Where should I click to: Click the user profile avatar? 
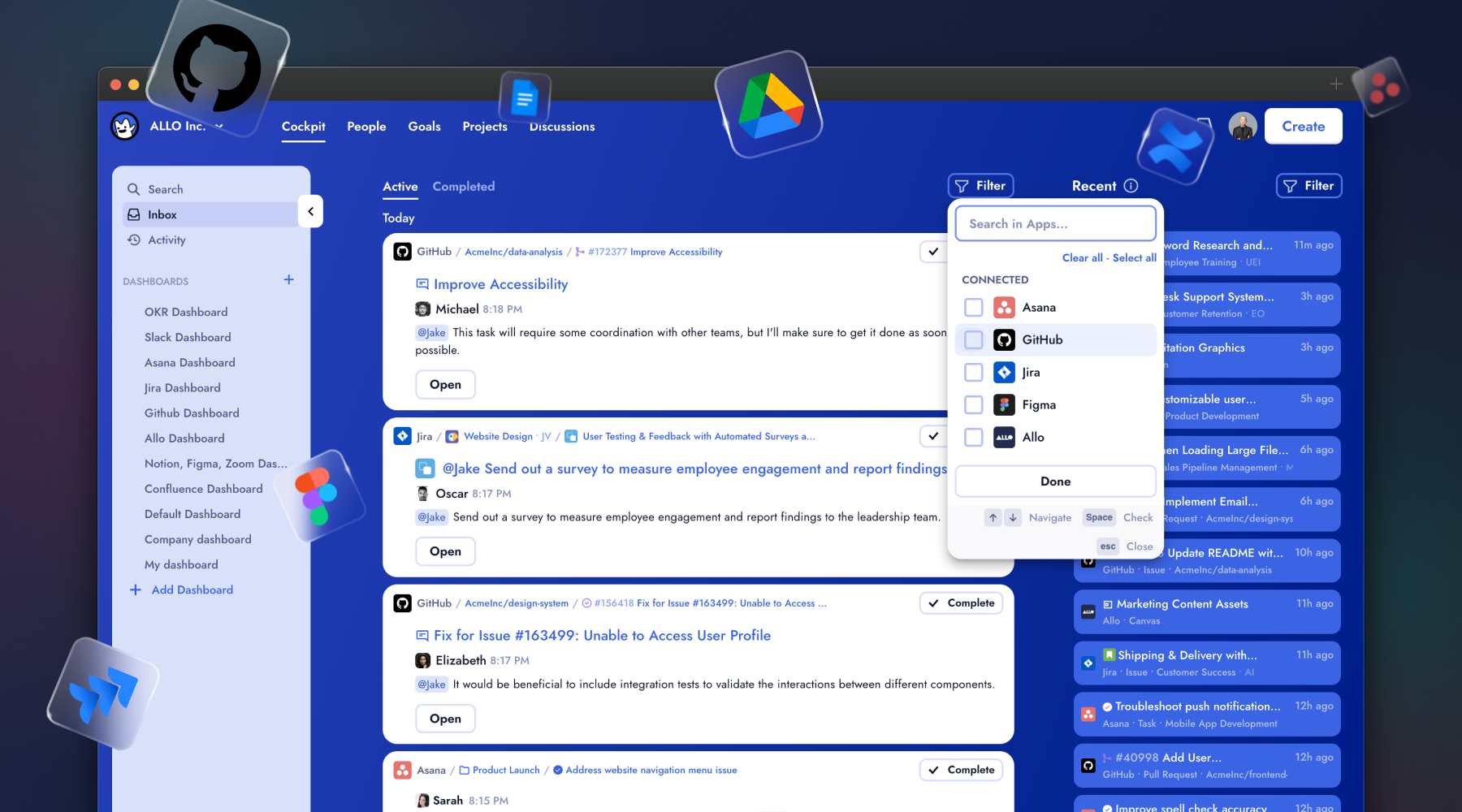pos(1243,126)
